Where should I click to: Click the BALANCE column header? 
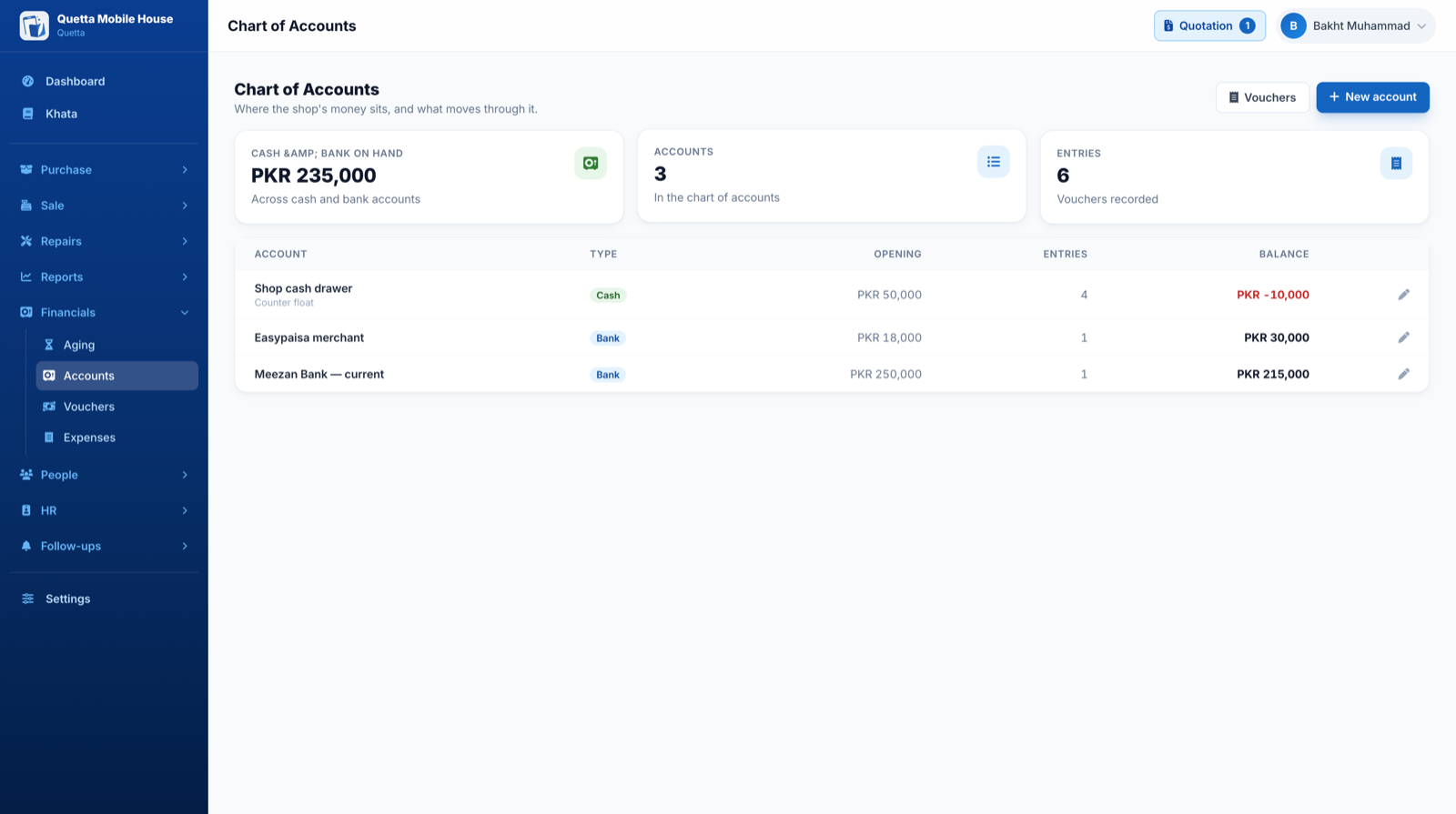1284,255
